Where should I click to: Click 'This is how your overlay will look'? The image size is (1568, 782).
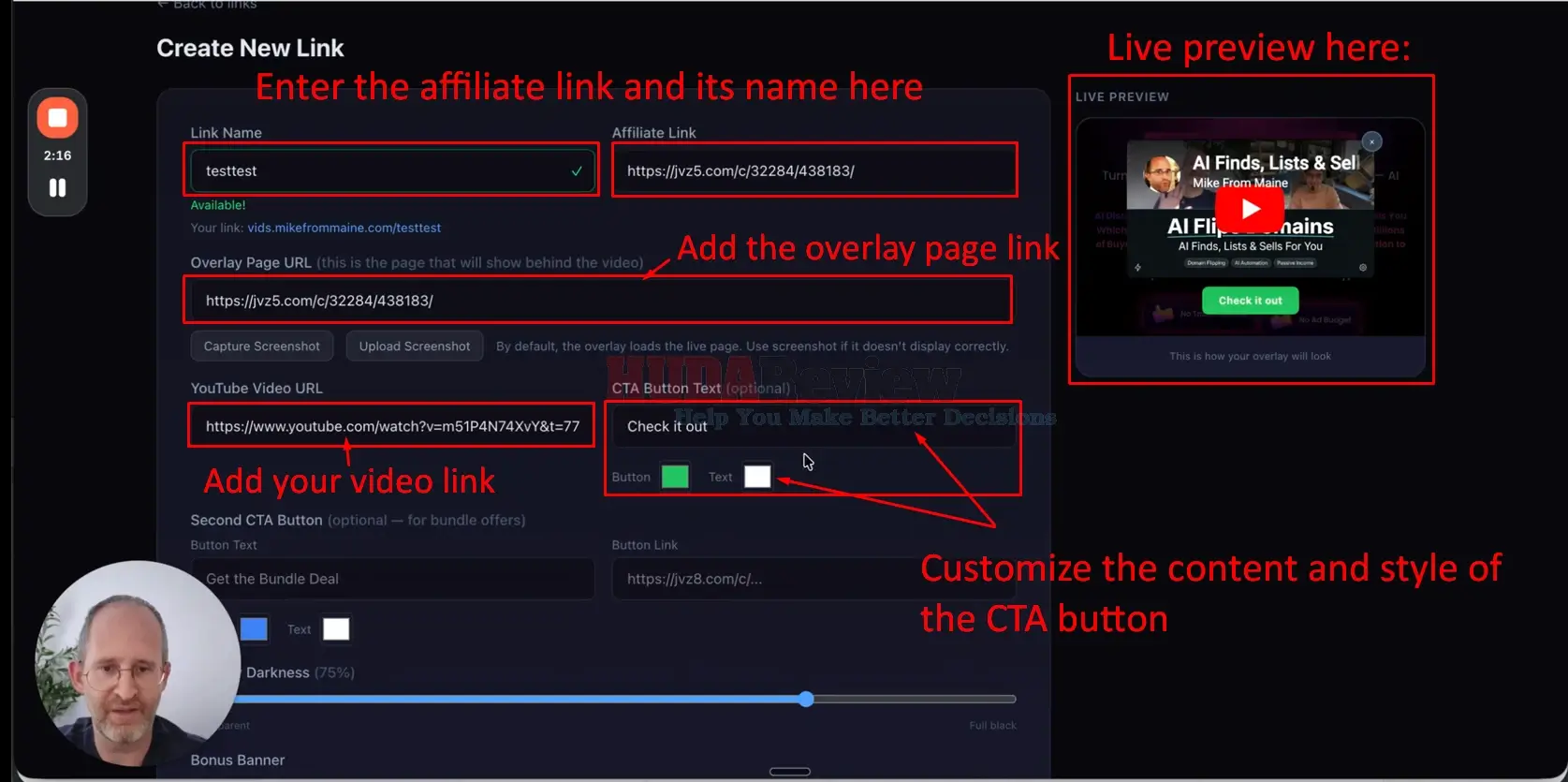1250,356
